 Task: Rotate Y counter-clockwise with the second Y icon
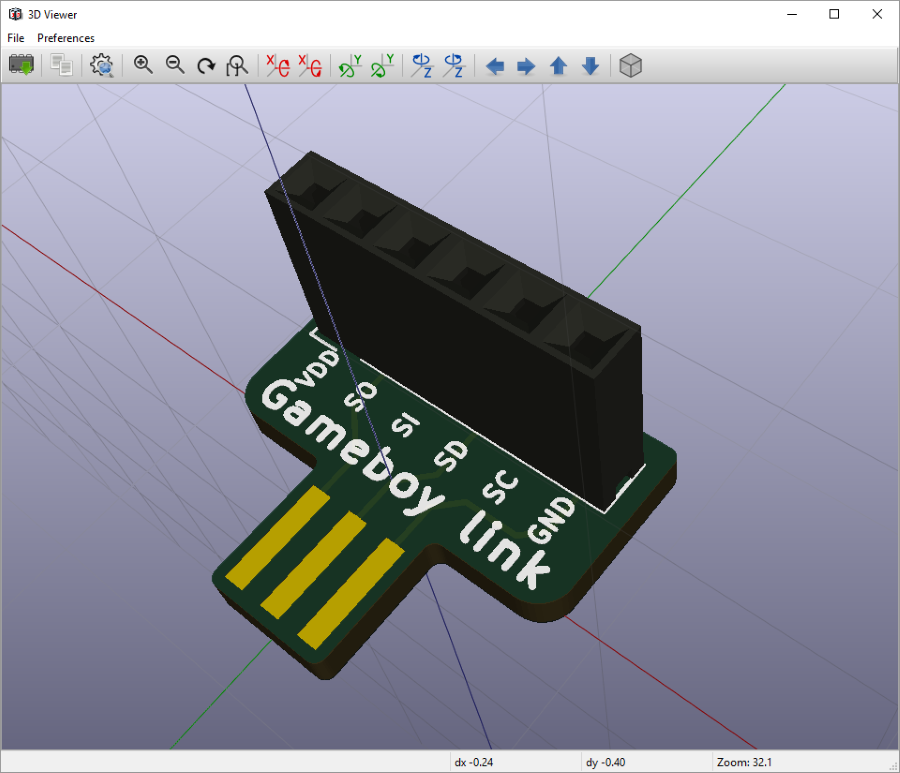(x=383, y=65)
